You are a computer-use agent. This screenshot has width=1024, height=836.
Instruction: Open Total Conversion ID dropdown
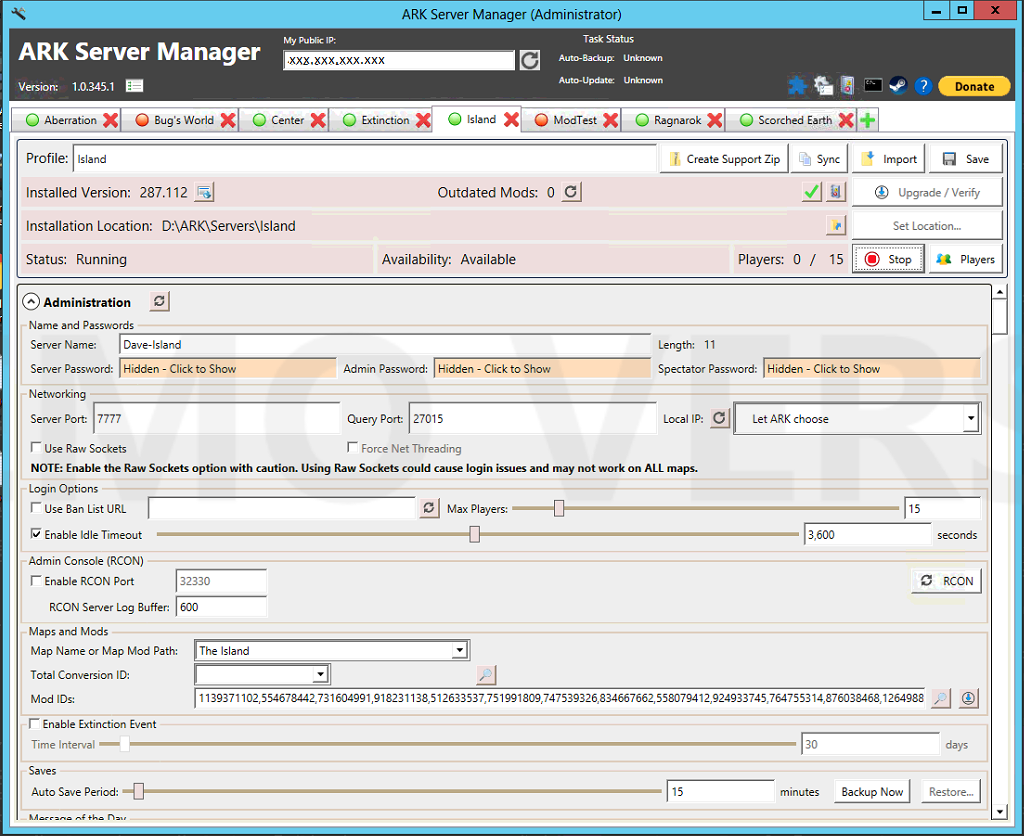(x=320, y=674)
